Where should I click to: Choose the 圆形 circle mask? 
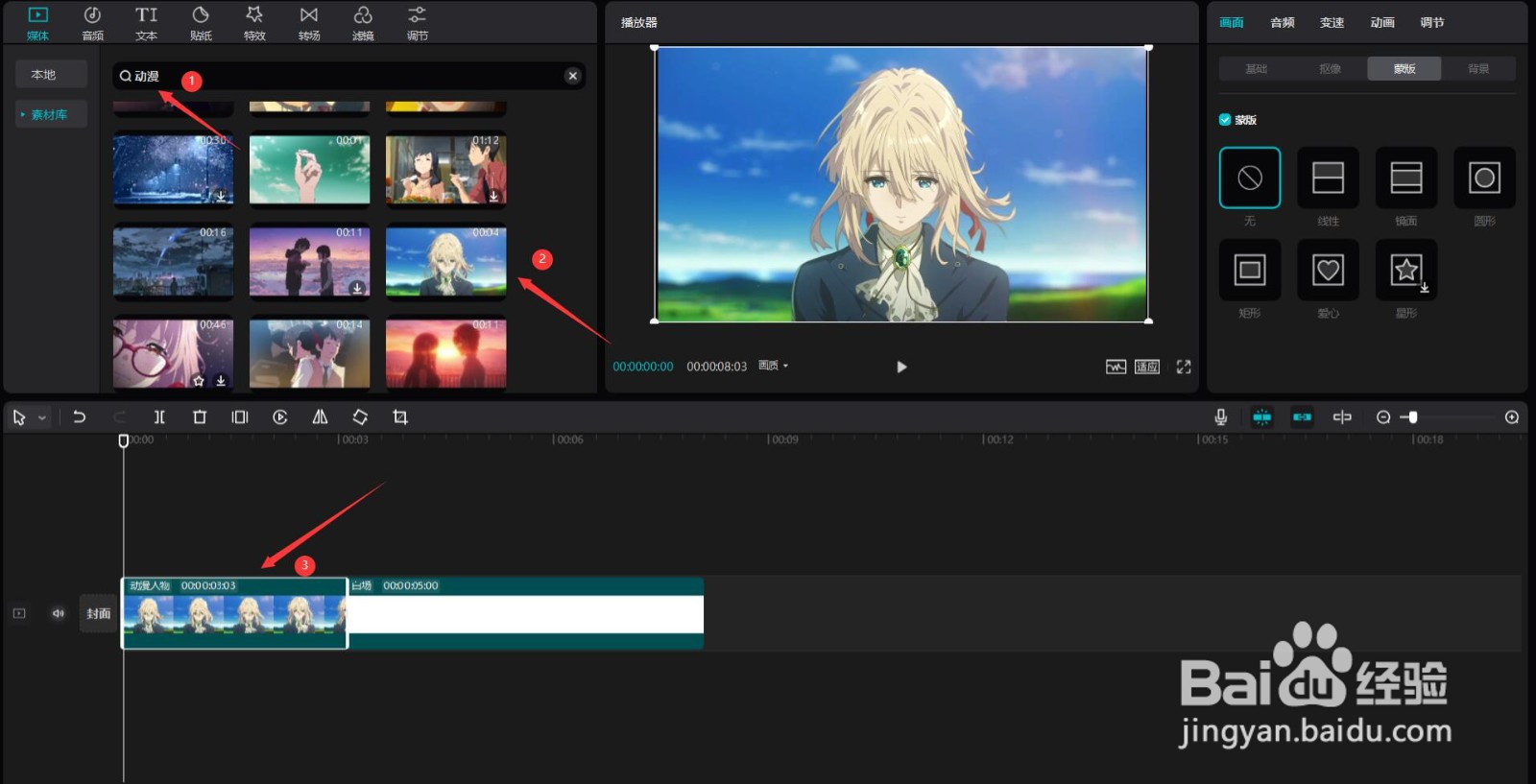click(x=1485, y=178)
